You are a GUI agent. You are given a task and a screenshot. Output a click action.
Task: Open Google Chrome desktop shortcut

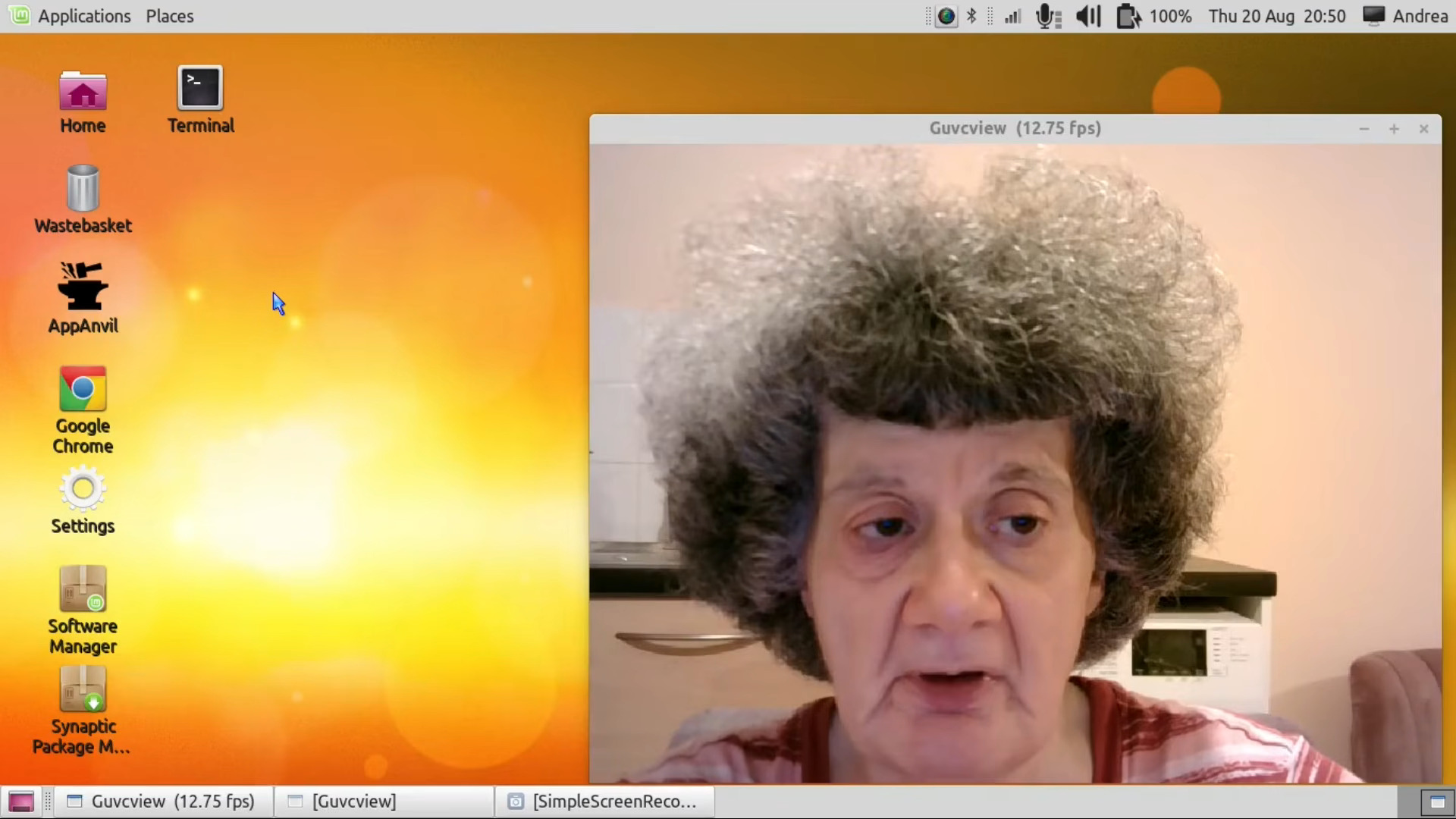(x=83, y=410)
